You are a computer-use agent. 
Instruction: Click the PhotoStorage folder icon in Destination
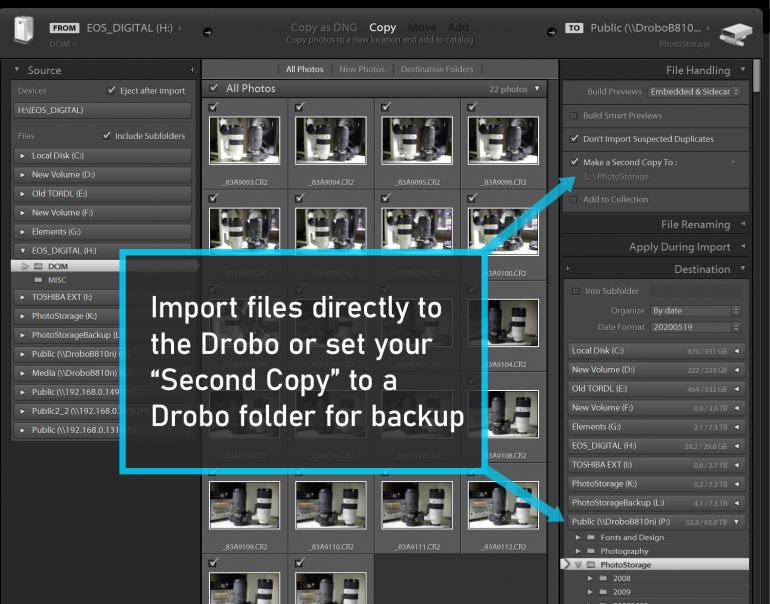[591, 565]
